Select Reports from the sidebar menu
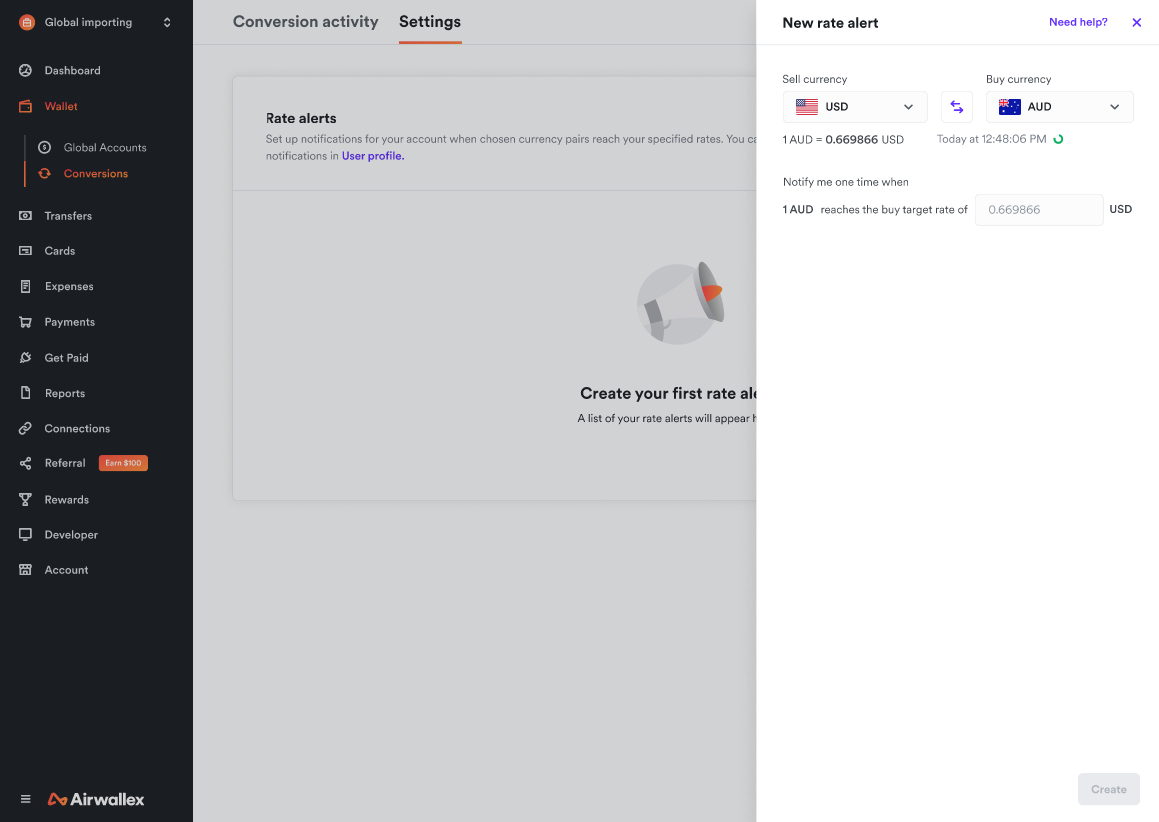 pyautogui.click(x=65, y=394)
